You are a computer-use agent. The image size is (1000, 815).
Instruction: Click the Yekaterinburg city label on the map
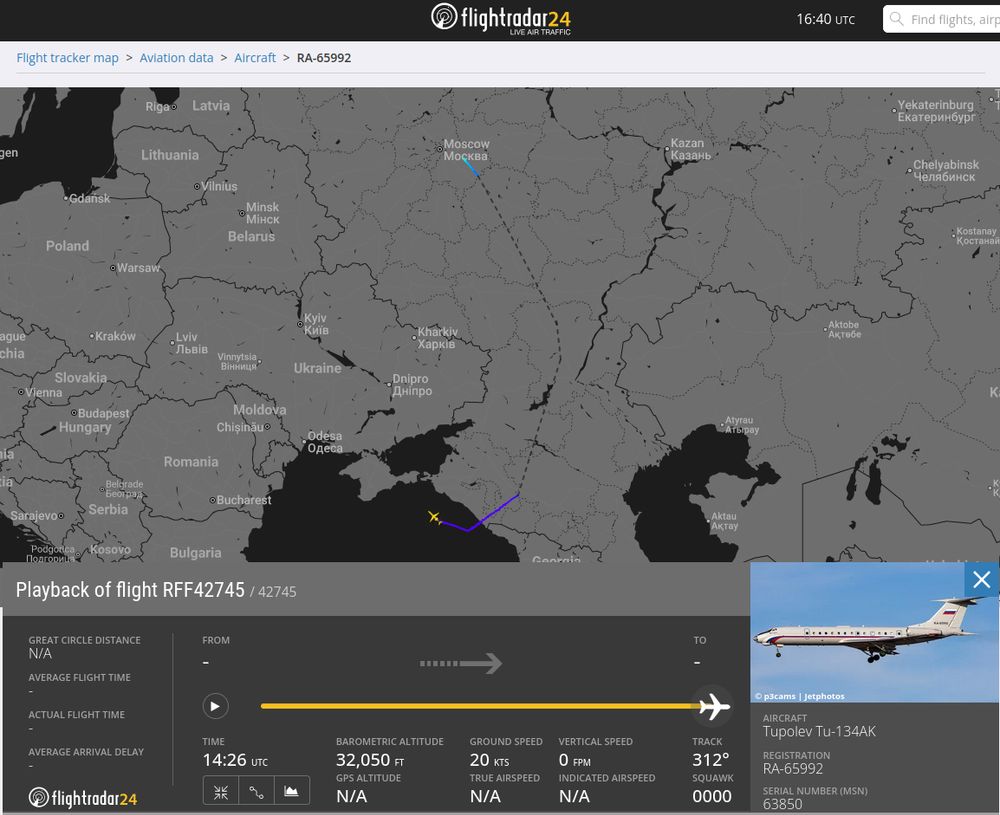[936, 111]
